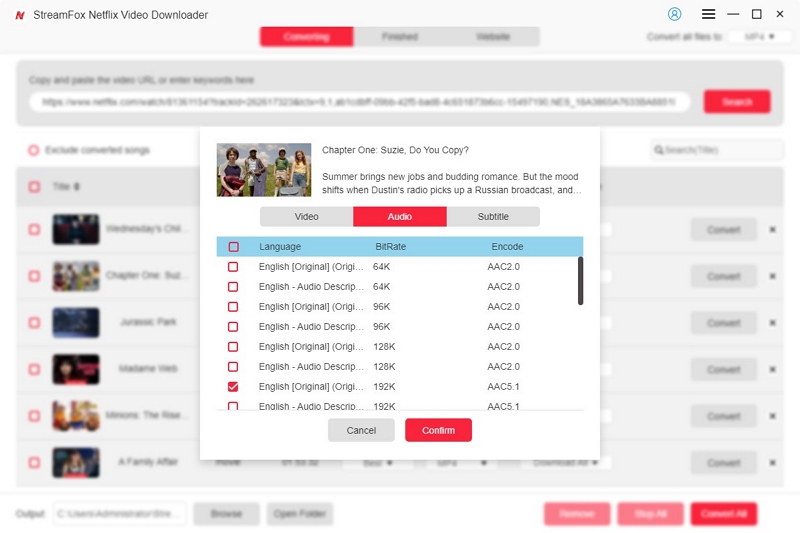Open the Website tab

coord(493,37)
